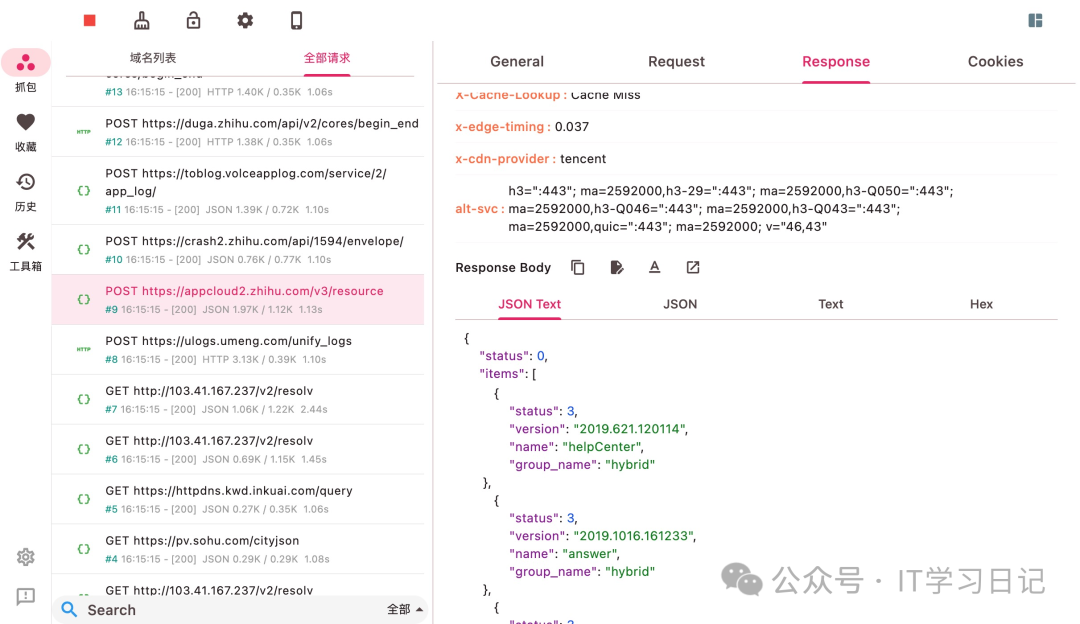Stop capture with the red square button
The width and height of the screenshot is (1080, 624).
pos(90,21)
